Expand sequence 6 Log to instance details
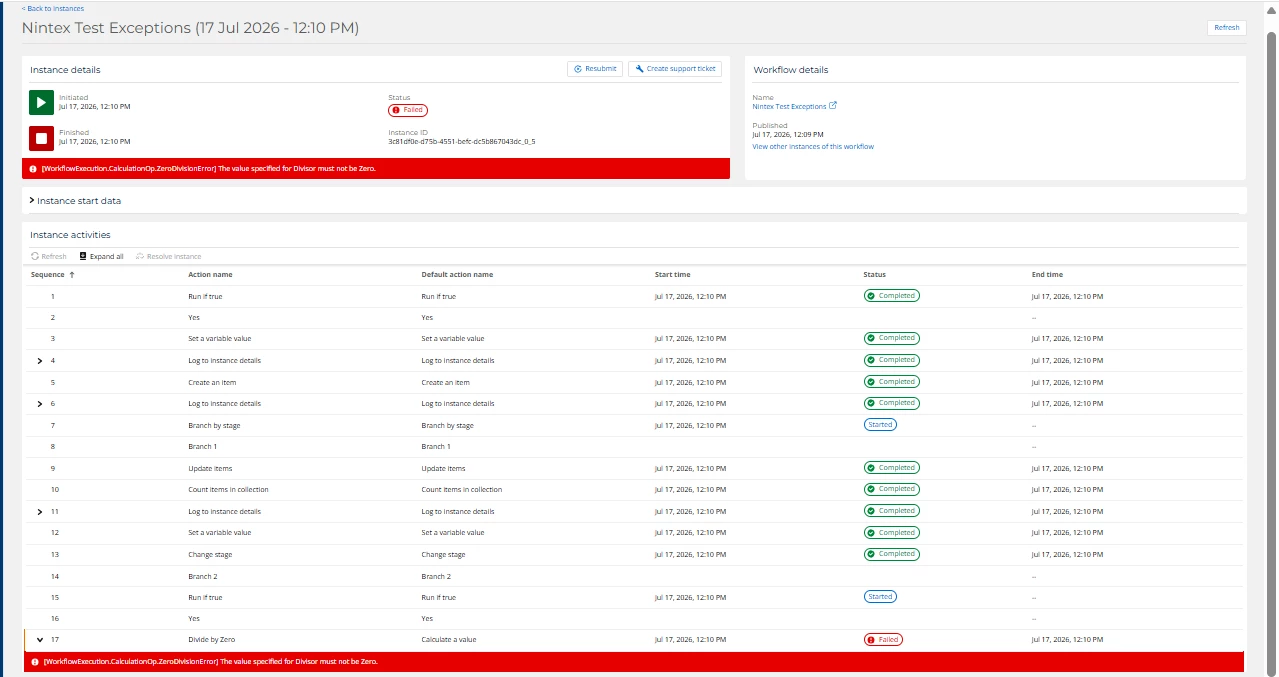Viewport: 1279px width, 677px height. [x=40, y=404]
